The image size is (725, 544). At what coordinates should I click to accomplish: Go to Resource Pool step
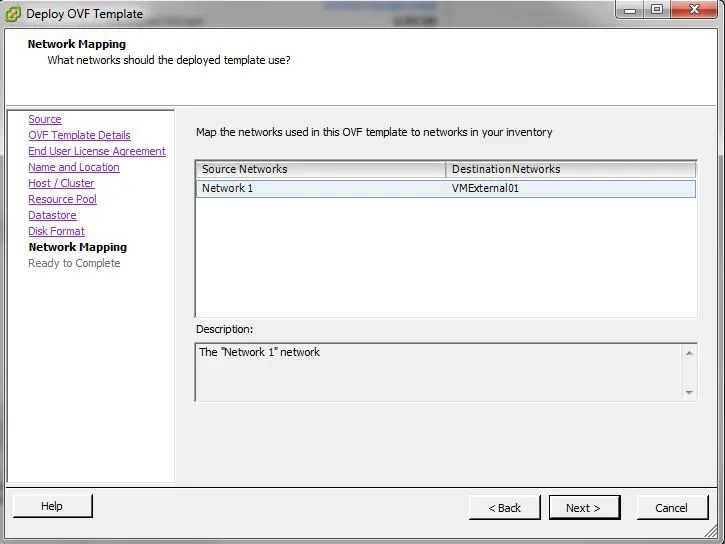(62, 199)
